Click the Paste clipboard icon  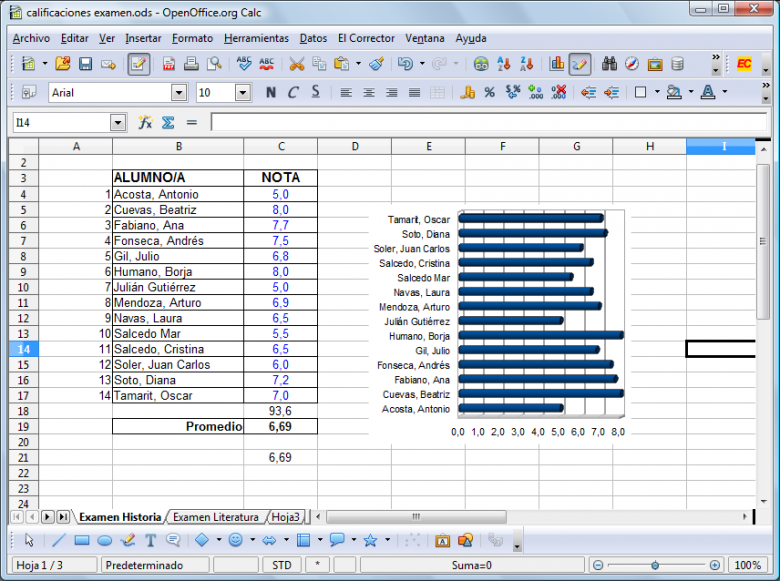pyautogui.click(x=341, y=64)
